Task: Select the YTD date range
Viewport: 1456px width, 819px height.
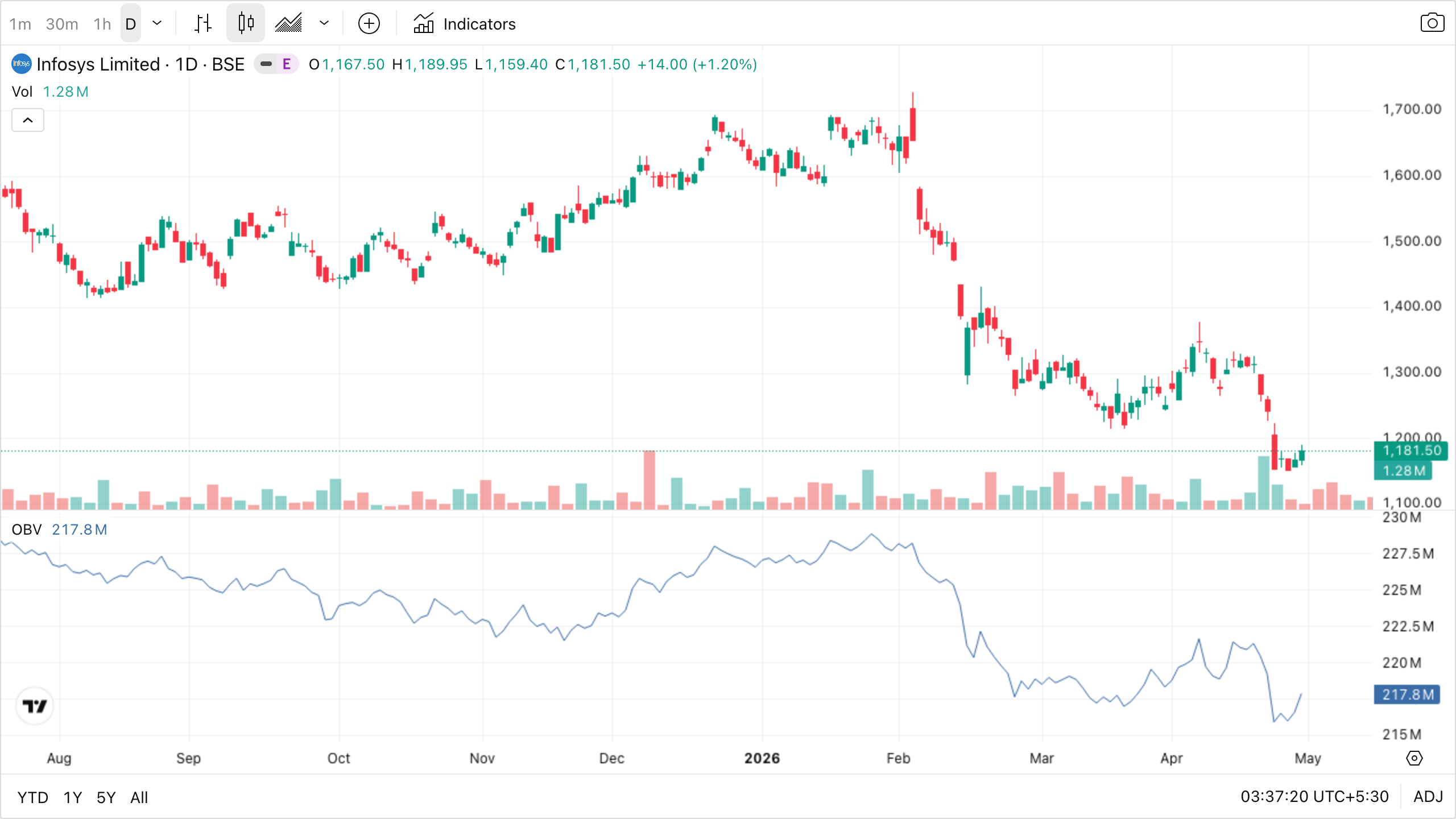Action: tap(32, 797)
